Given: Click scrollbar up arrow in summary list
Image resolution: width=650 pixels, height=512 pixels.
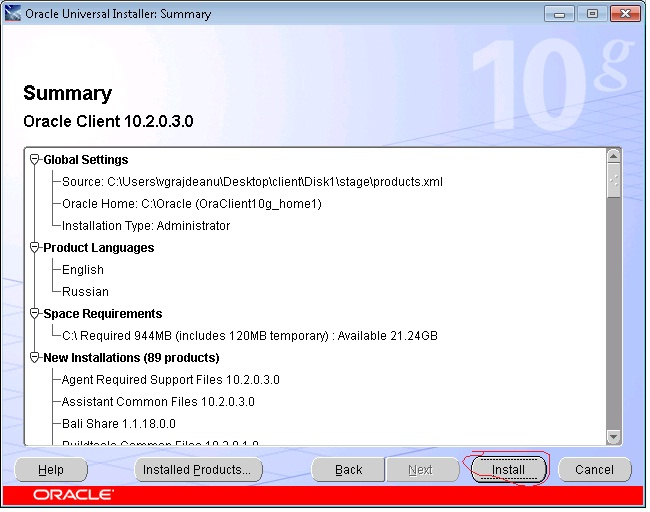Looking at the screenshot, I should [614, 156].
